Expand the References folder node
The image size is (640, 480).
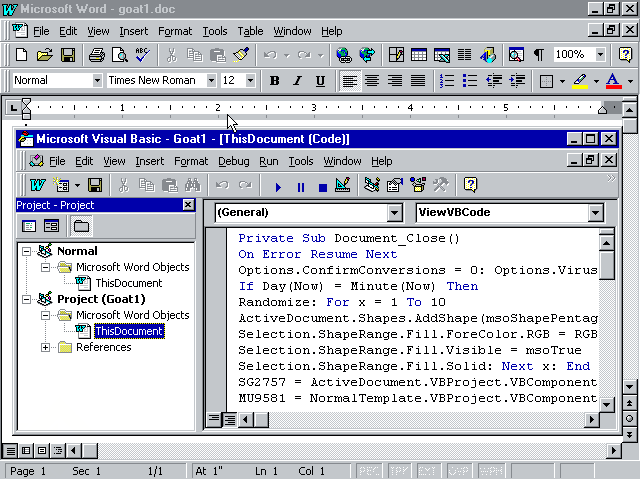coord(45,348)
